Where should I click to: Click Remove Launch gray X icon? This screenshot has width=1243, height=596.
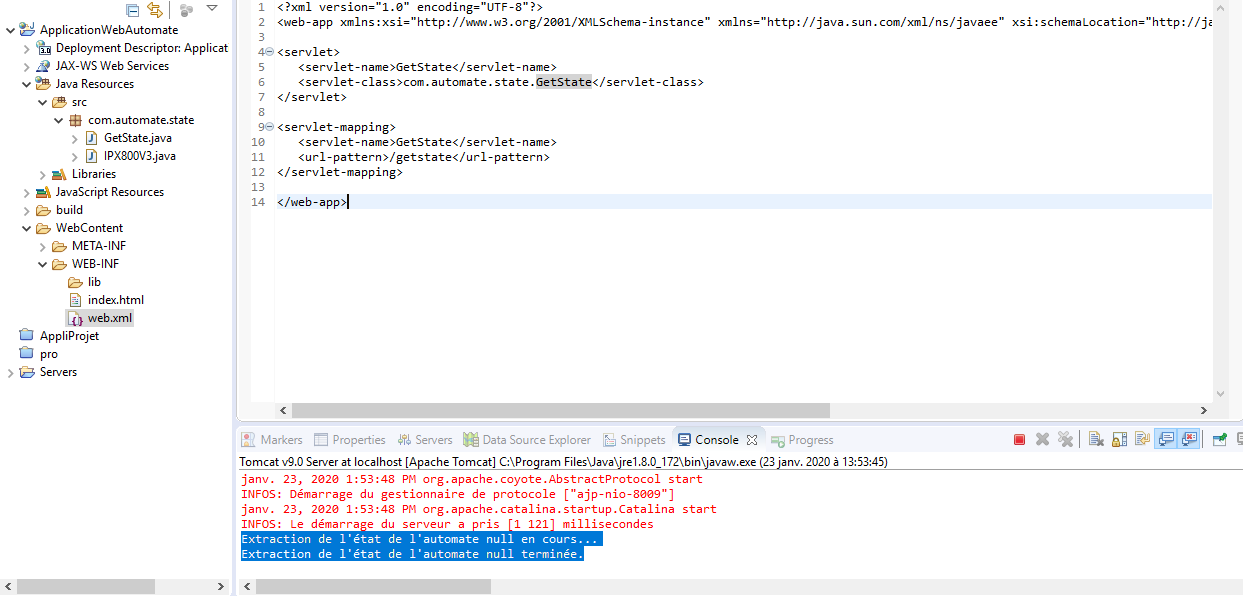[1042, 439]
